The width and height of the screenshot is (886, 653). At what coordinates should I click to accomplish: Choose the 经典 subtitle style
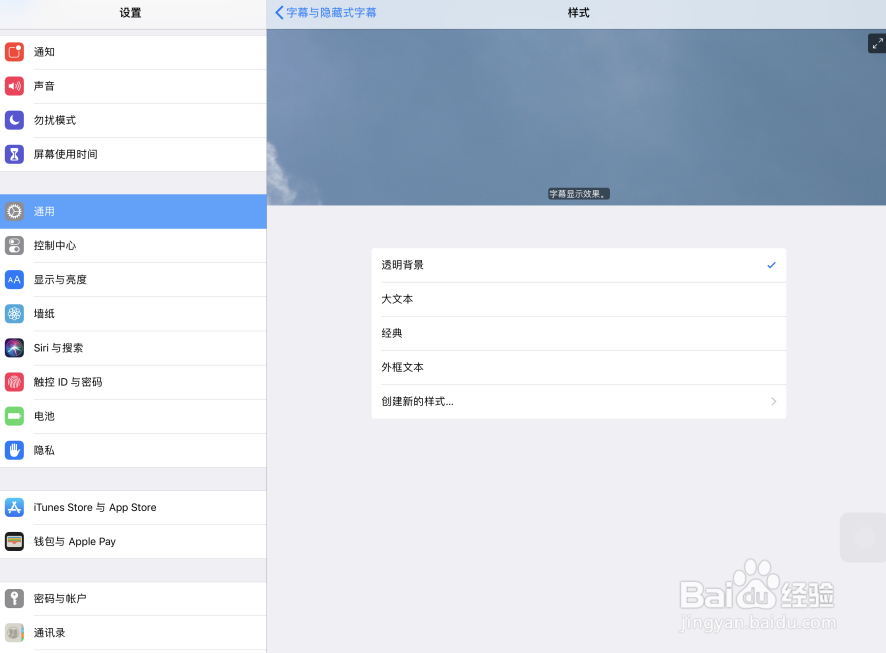tap(578, 333)
